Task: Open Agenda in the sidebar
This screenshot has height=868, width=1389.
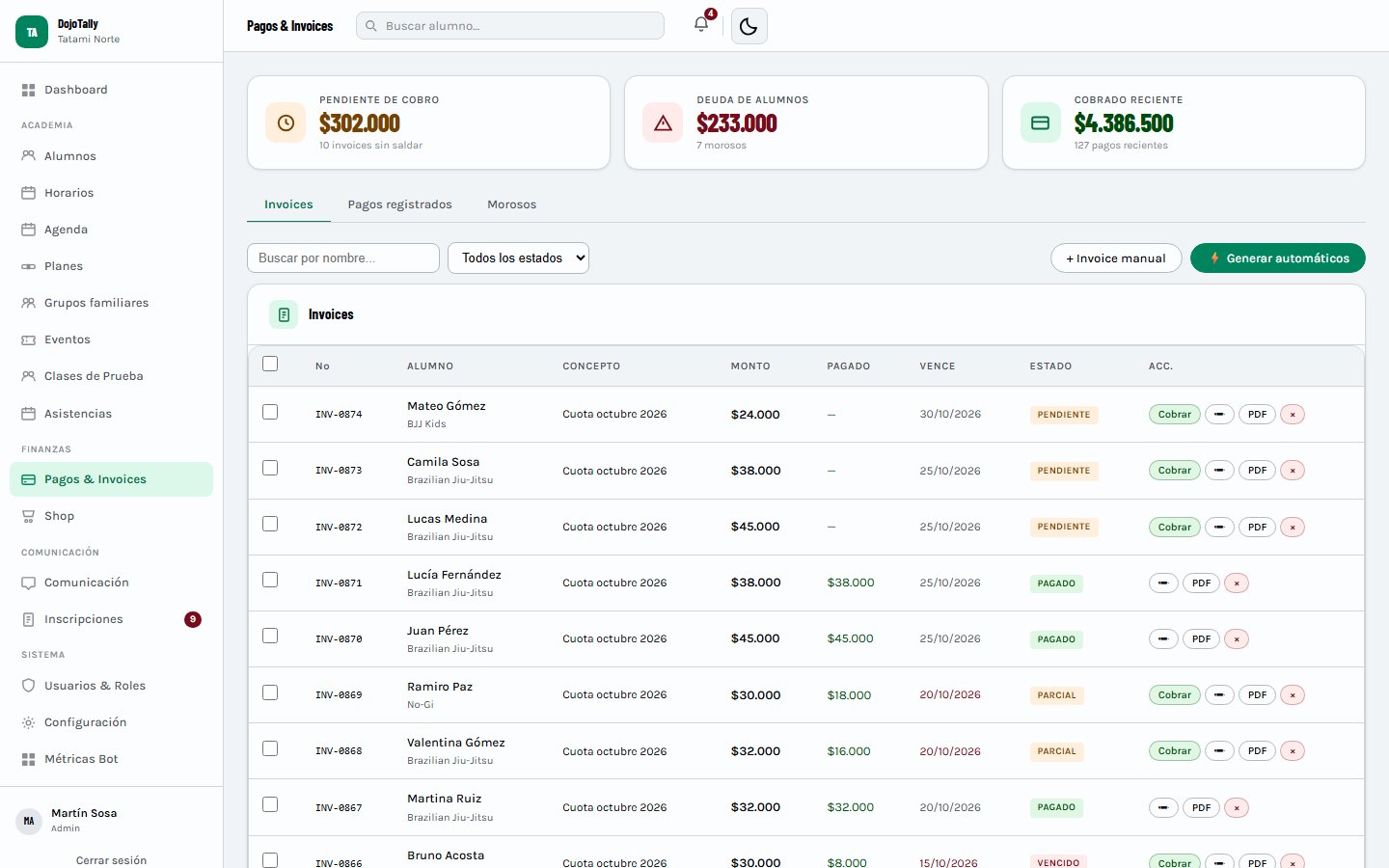Action: (111, 230)
